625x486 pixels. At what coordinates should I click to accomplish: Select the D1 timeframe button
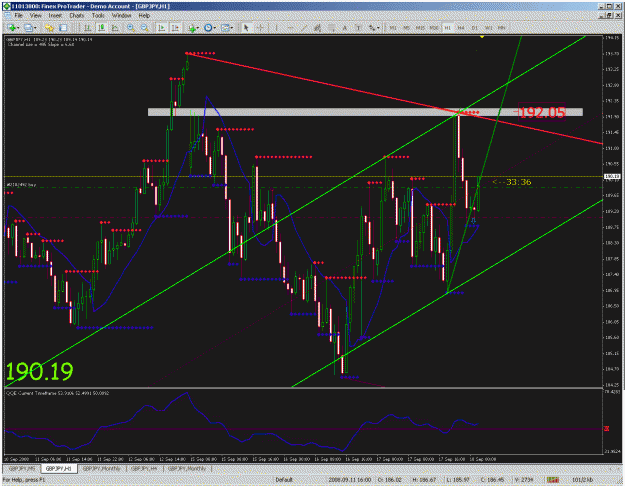point(474,28)
